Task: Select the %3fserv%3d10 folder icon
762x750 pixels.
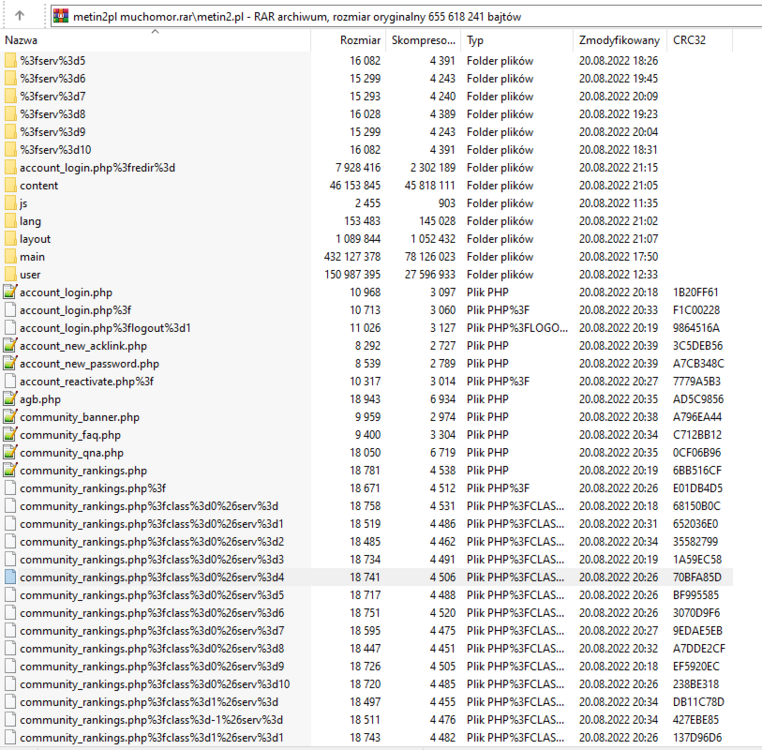Action: pos(10,150)
